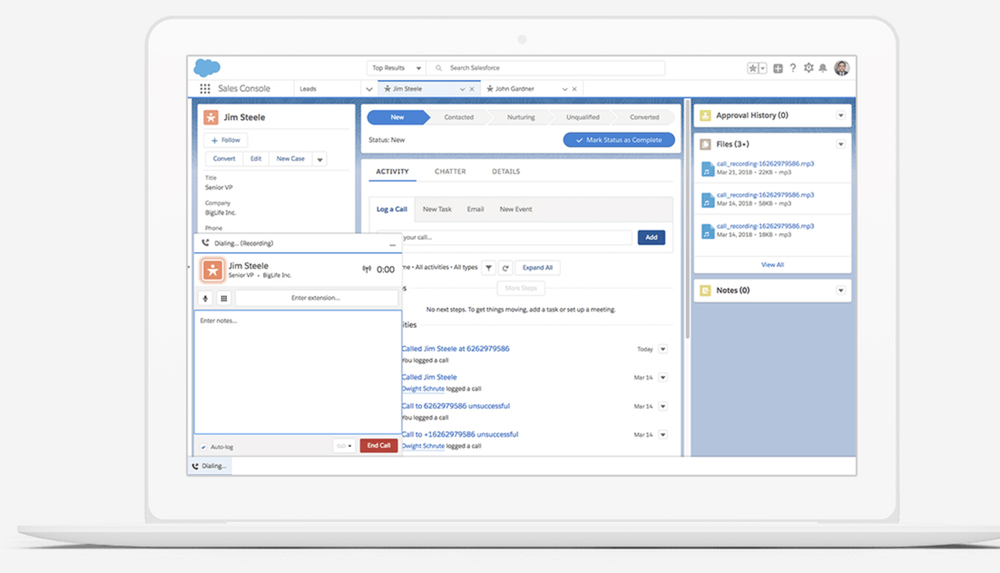
Task: Open the Approval History panel menu
Action: tap(841, 115)
